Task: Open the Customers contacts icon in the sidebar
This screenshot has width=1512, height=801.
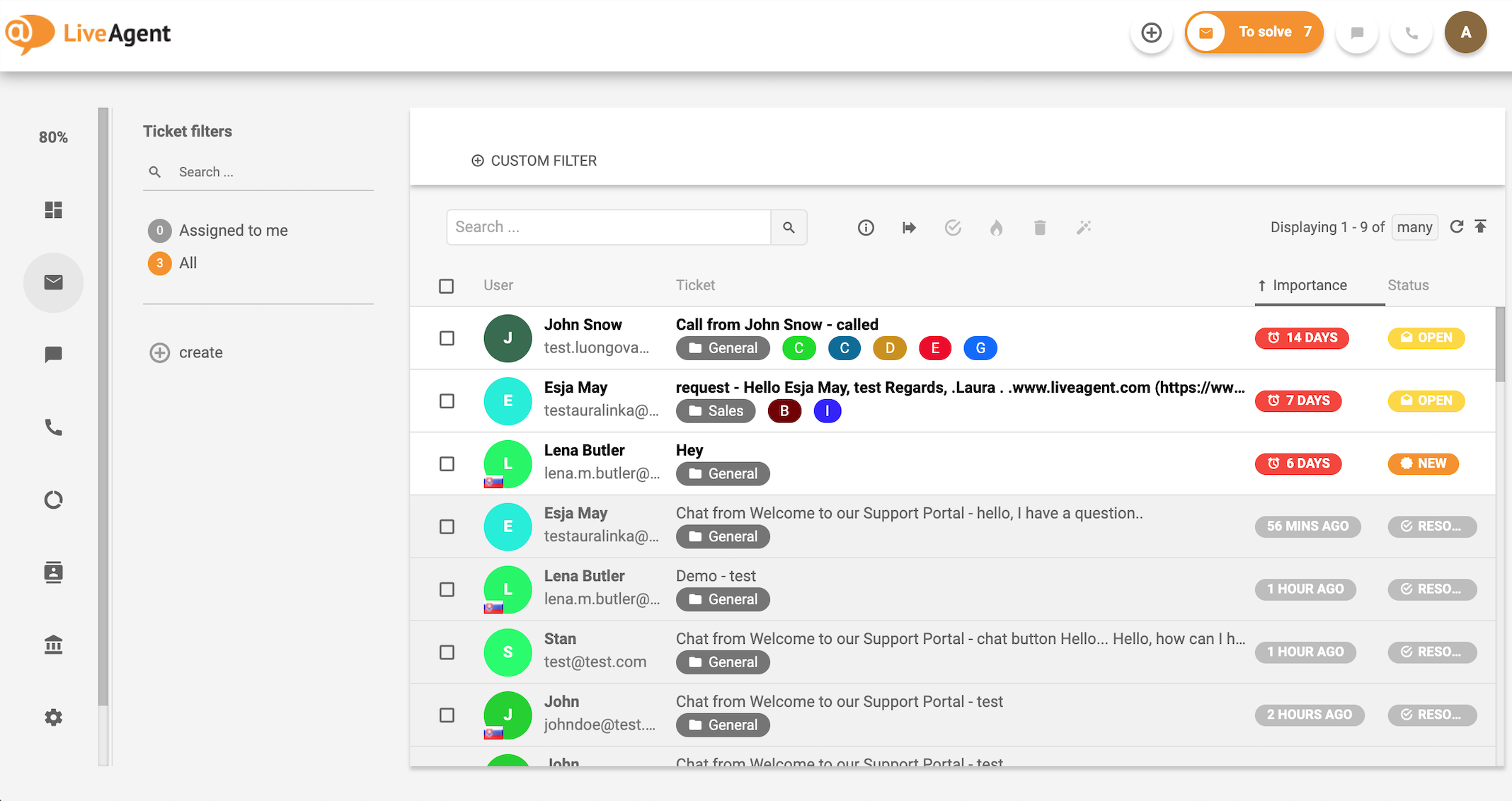Action: [x=54, y=572]
